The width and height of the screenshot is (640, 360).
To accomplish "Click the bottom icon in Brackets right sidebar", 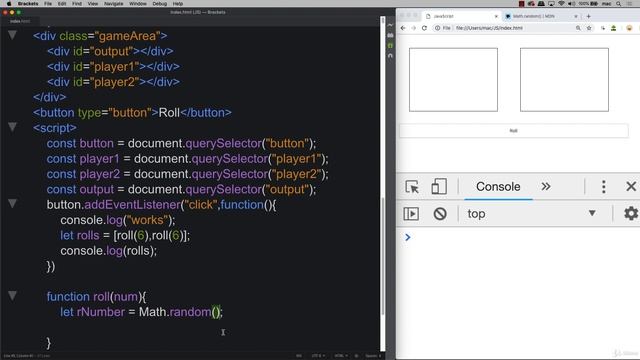I will tap(390, 55).
